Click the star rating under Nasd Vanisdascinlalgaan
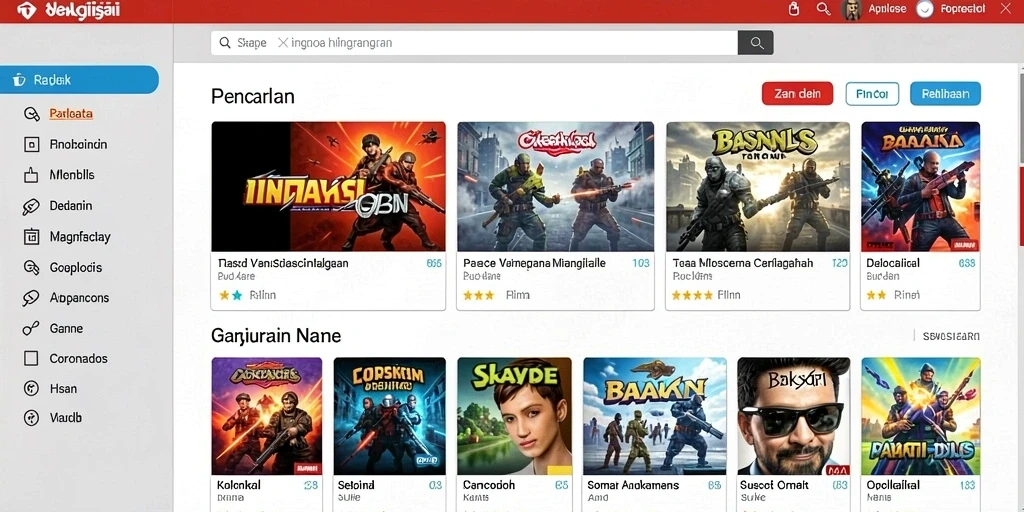Viewport: 1024px width, 512px height. tap(231, 295)
